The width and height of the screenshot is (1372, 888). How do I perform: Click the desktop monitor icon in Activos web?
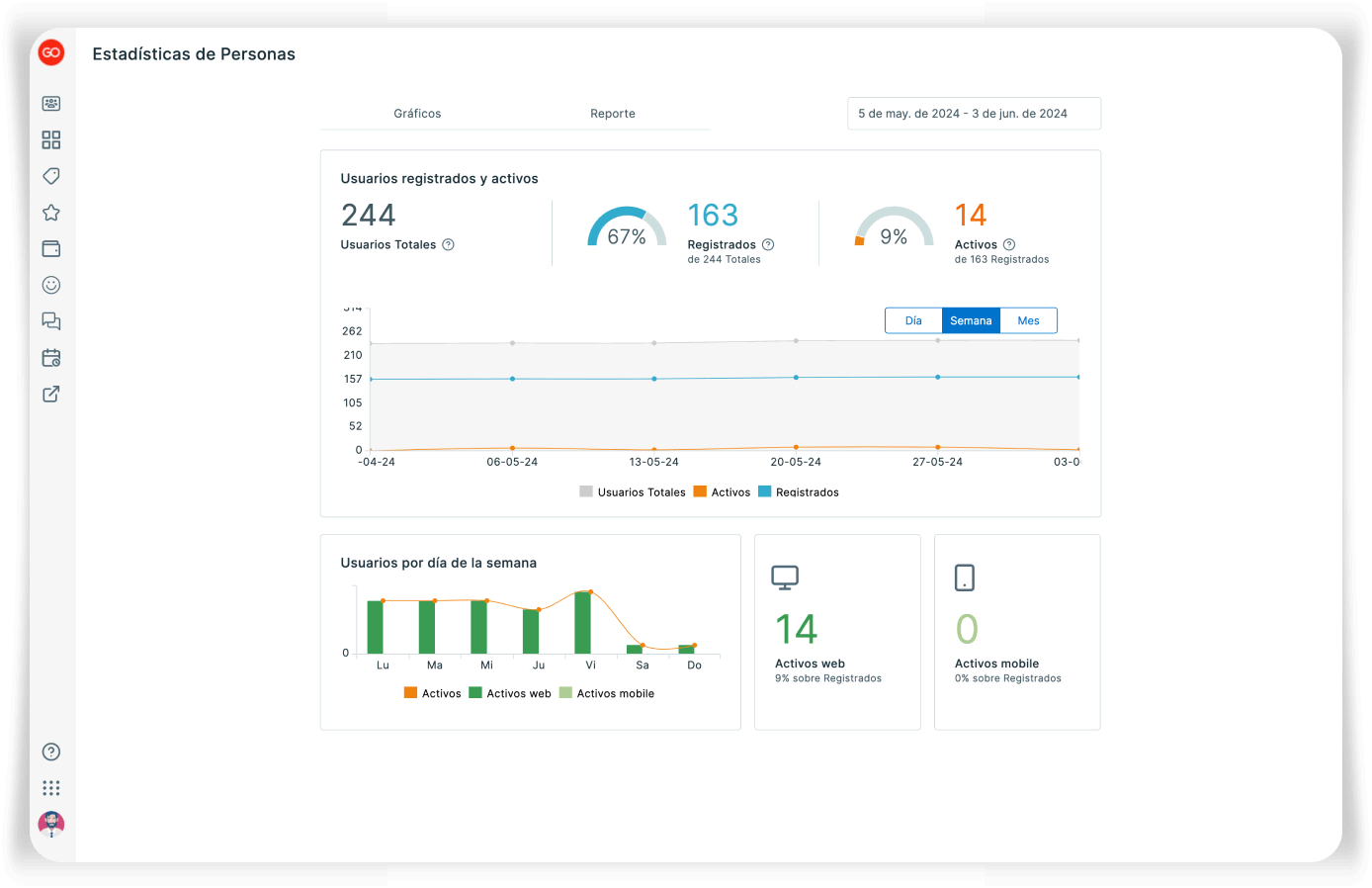pos(785,577)
